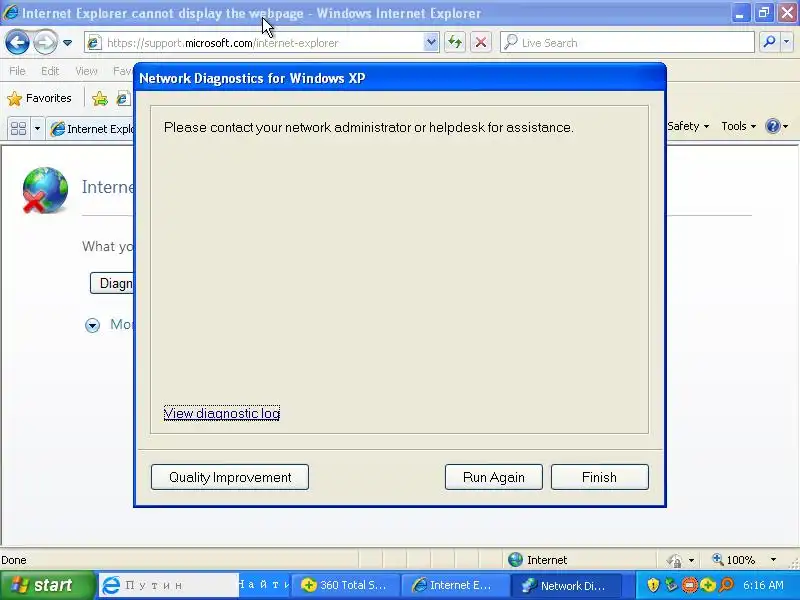800x600 pixels.
Task: Click Safely Remove Hardware tray icon
Action: click(671, 585)
